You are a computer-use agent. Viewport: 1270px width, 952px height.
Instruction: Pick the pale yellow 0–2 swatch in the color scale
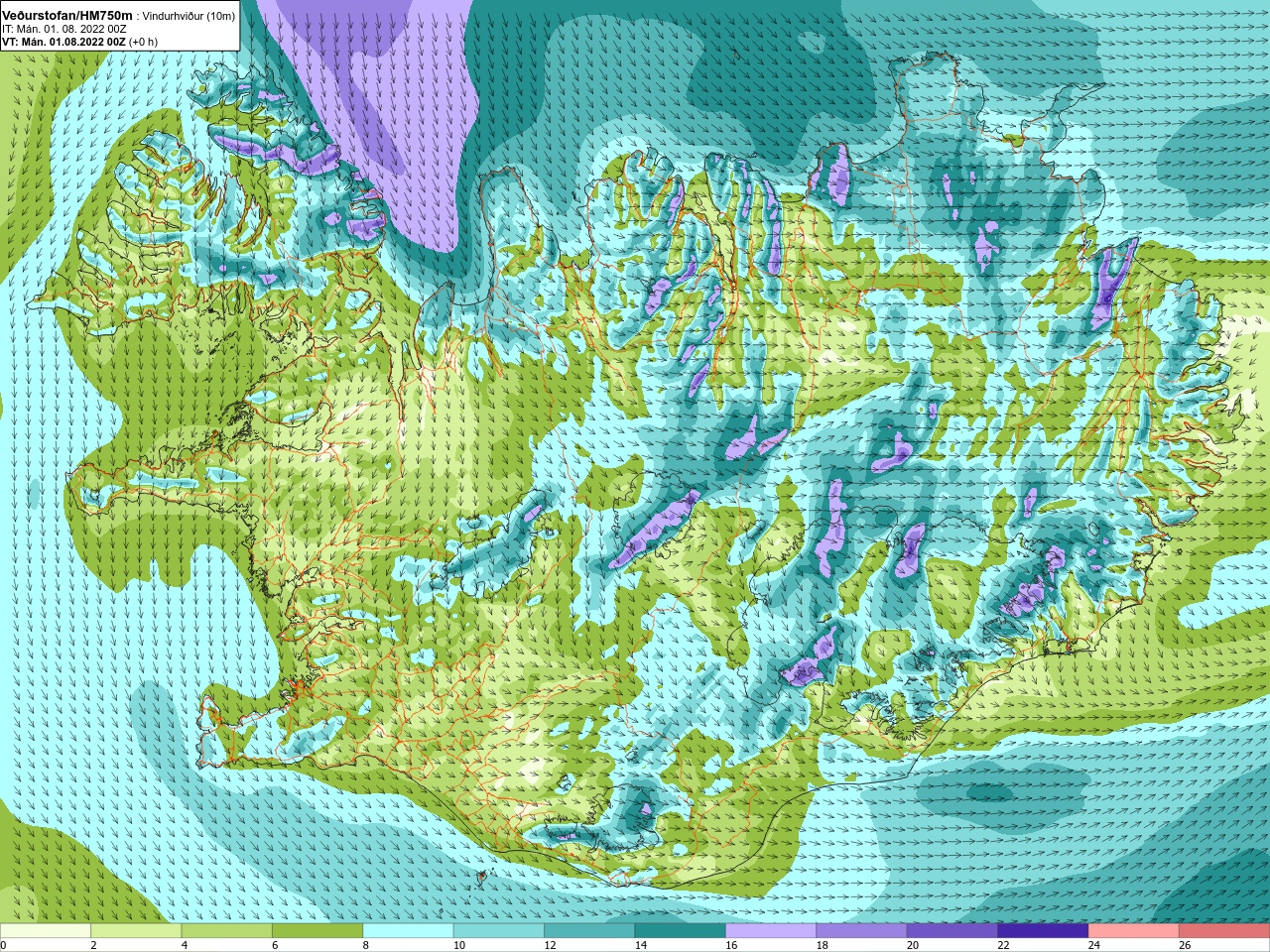[46, 931]
